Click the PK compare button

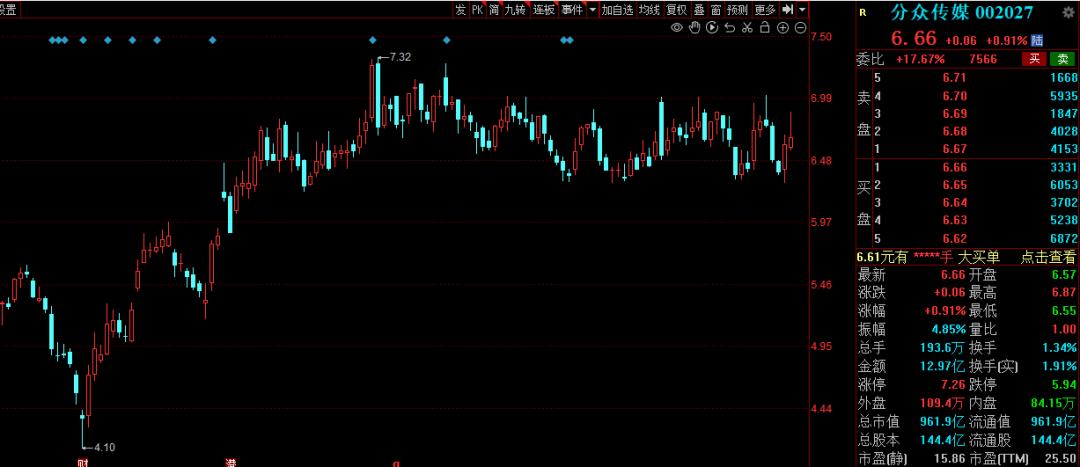click(477, 10)
